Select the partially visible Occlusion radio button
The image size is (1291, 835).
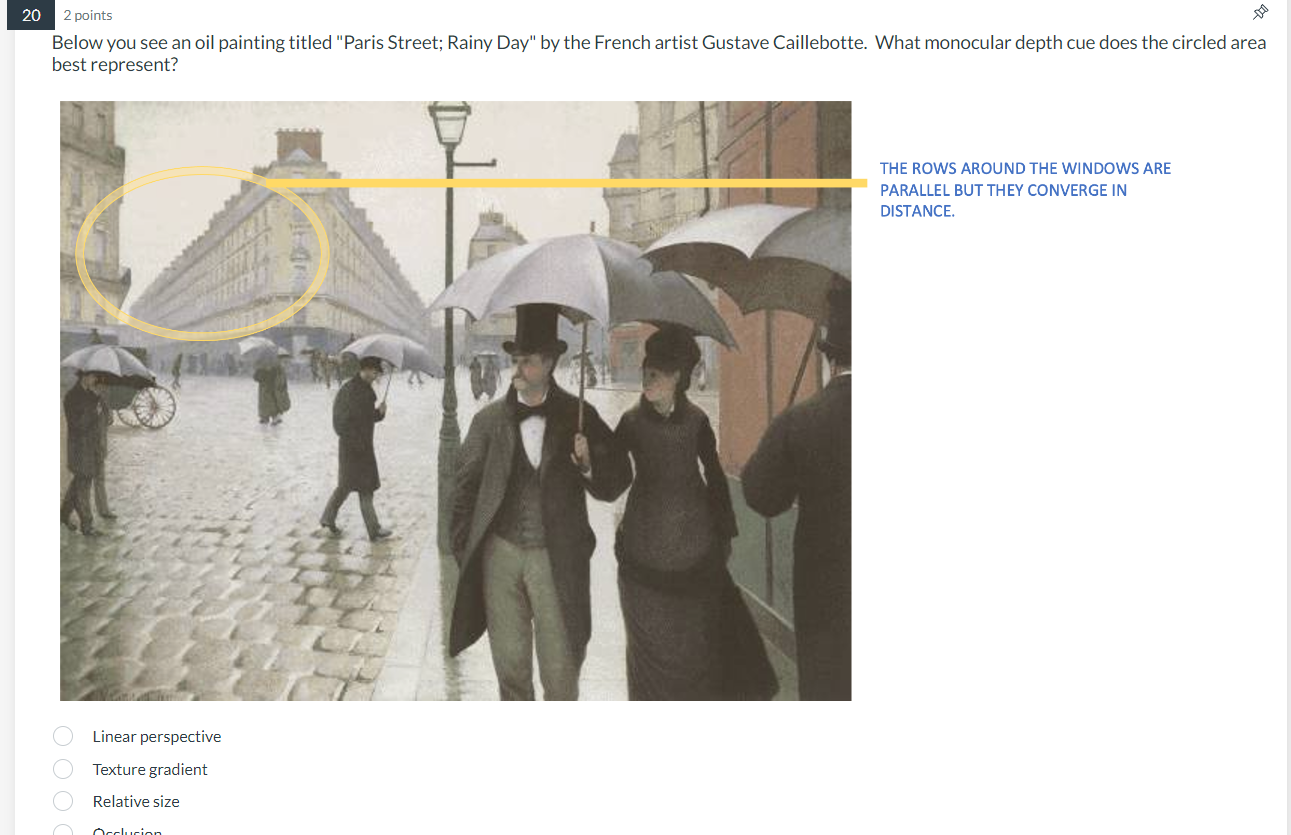(x=63, y=830)
